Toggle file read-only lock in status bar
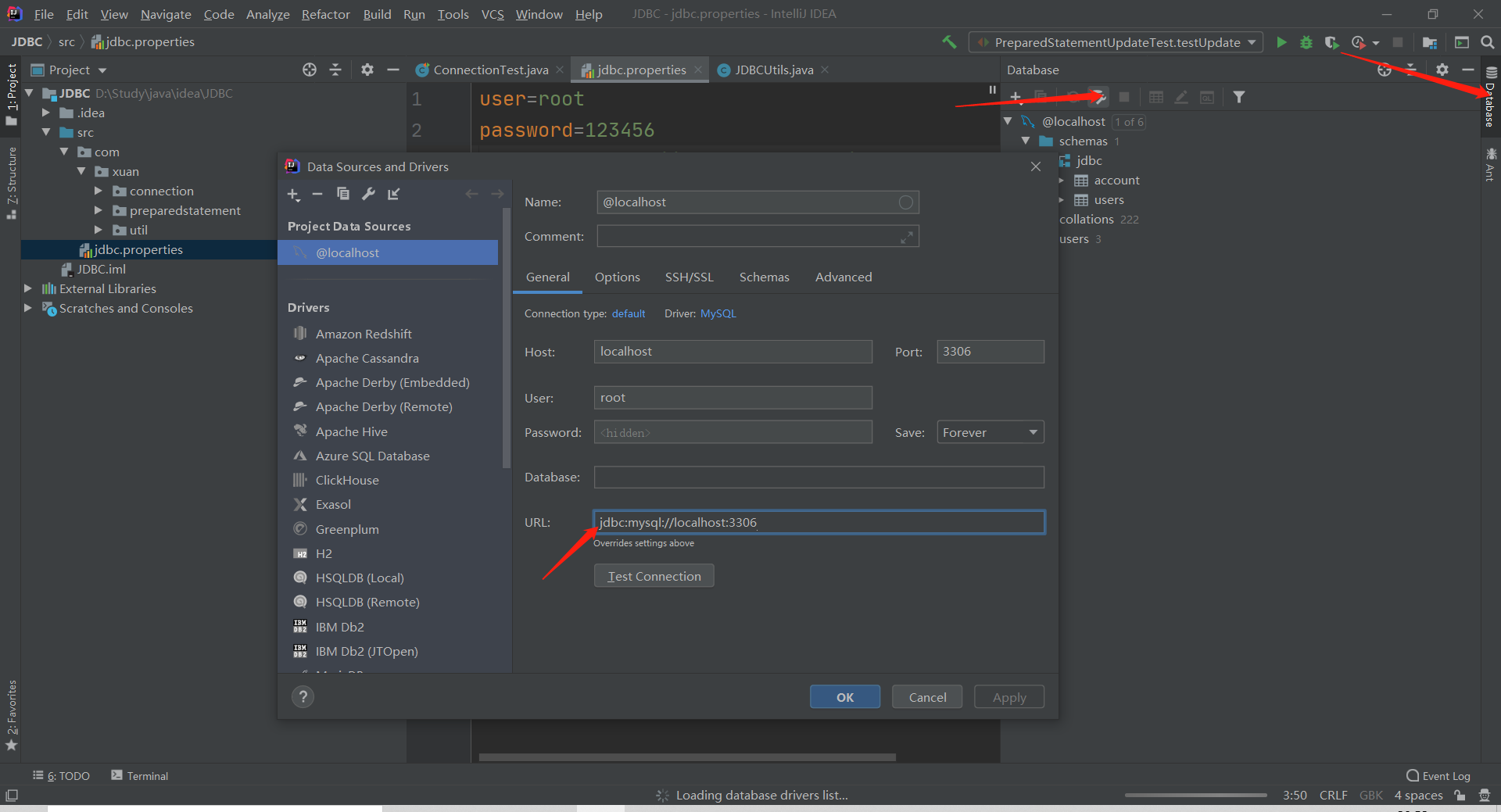Image resolution: width=1501 pixels, height=812 pixels. tap(1460, 795)
